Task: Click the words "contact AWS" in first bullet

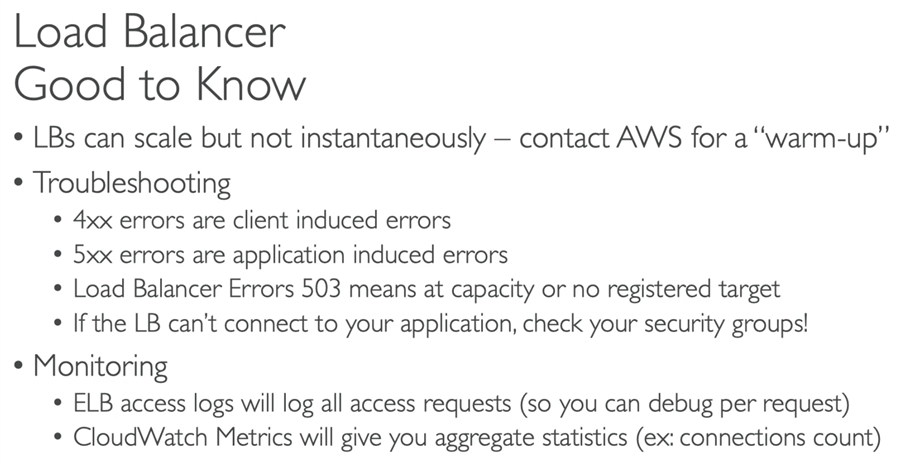Action: 601,139
